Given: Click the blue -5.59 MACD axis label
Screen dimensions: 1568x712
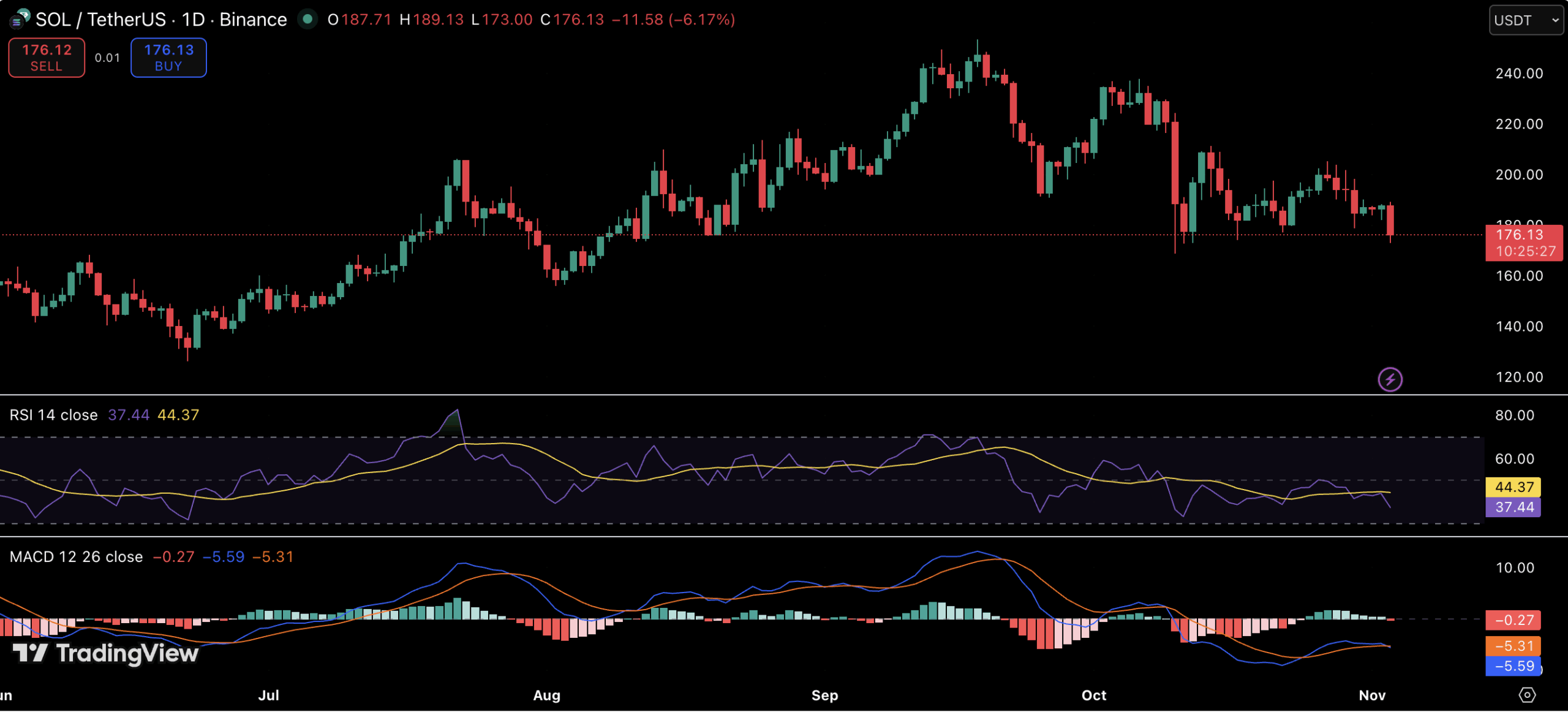Looking at the screenshot, I should [x=1513, y=666].
